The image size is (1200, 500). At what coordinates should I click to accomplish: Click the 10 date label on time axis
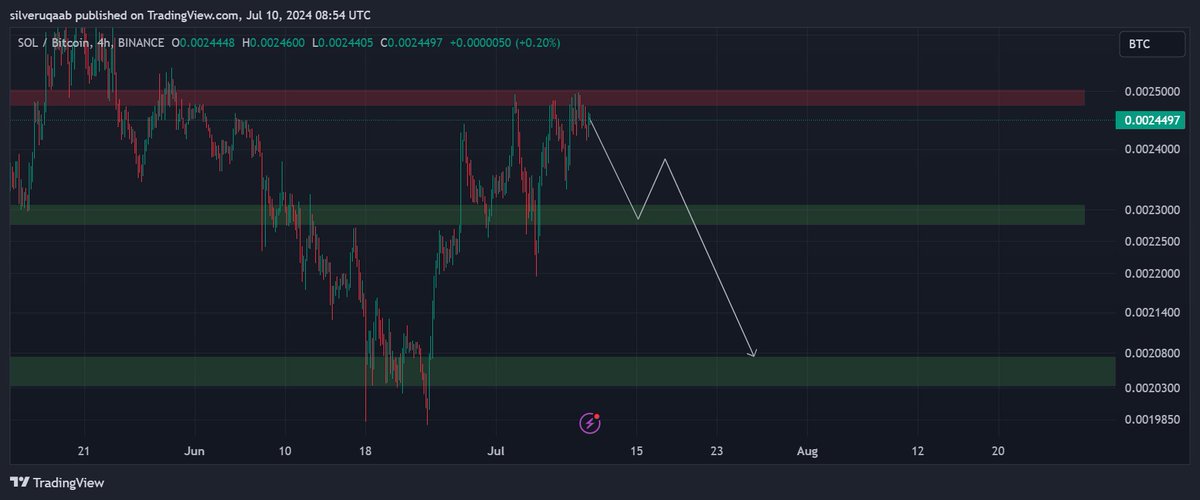tap(285, 451)
